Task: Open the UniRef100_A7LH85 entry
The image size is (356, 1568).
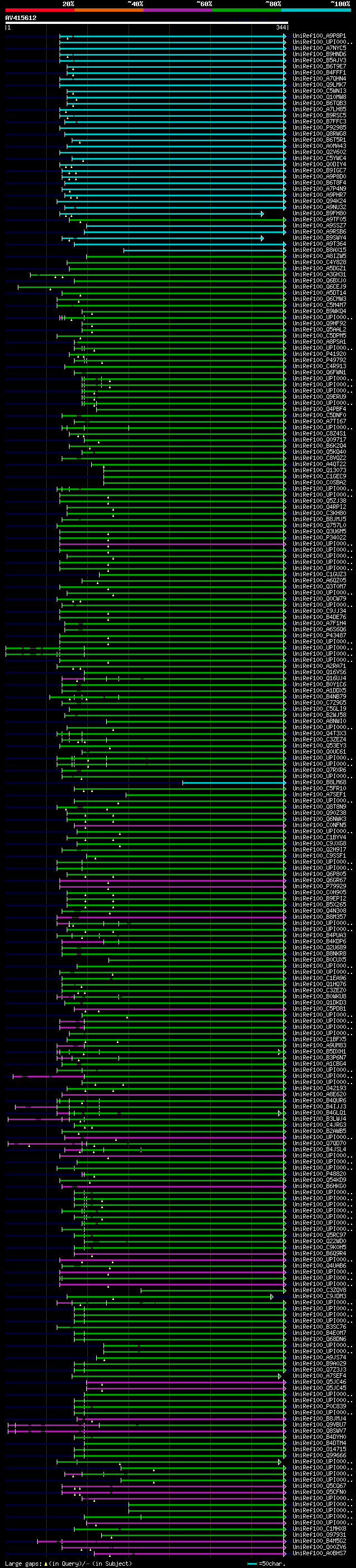Action: coord(319,109)
